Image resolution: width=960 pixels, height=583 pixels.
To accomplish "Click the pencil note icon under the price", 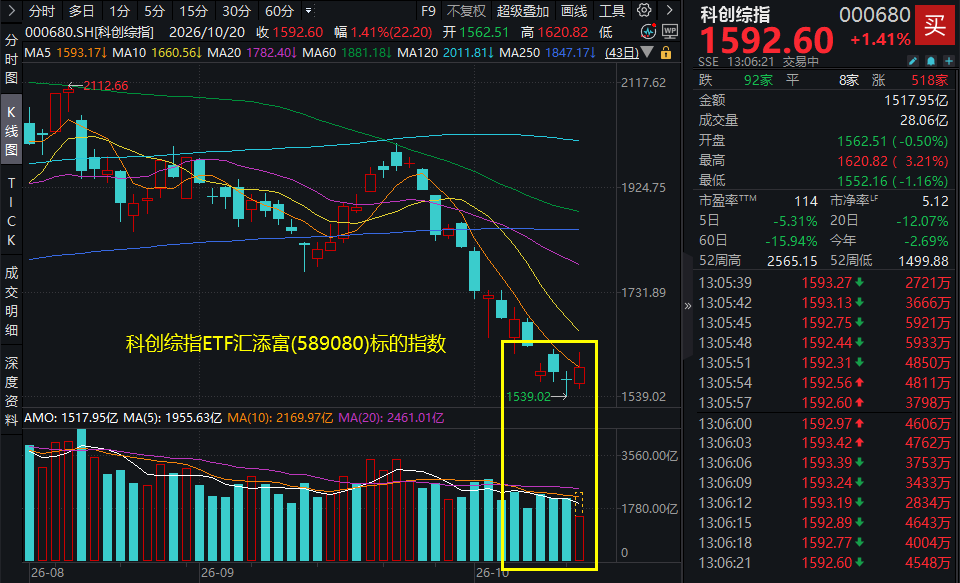I will (x=913, y=61).
